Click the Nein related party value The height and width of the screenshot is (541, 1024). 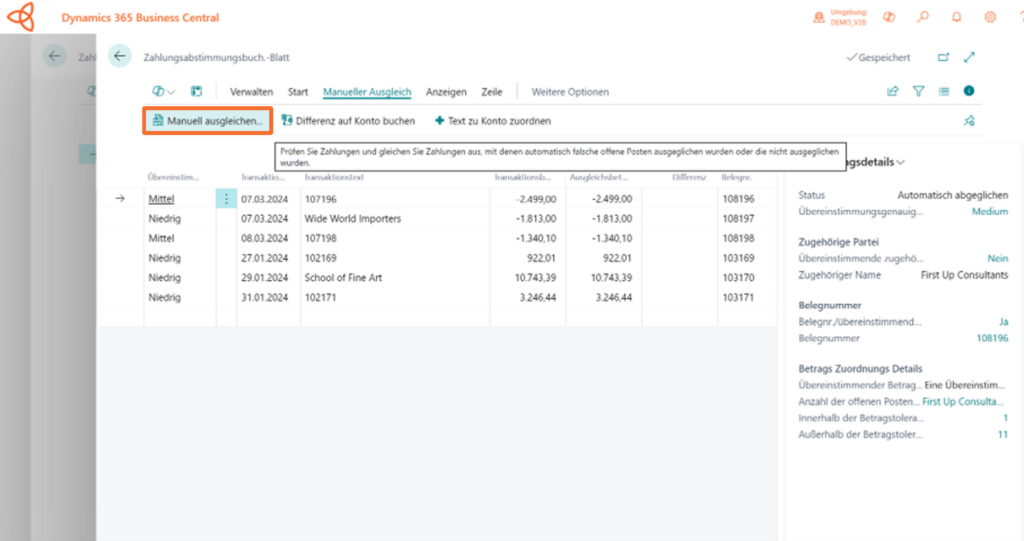tap(998, 259)
